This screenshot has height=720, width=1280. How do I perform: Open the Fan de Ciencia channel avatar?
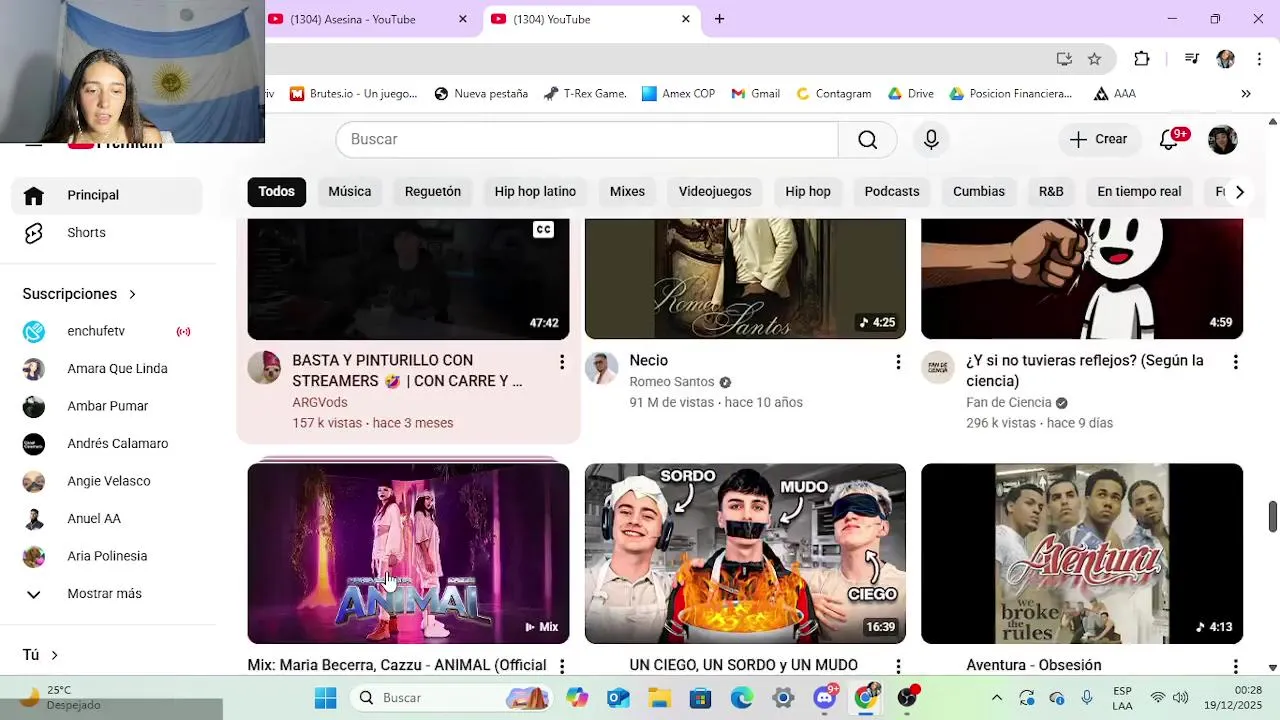938,368
